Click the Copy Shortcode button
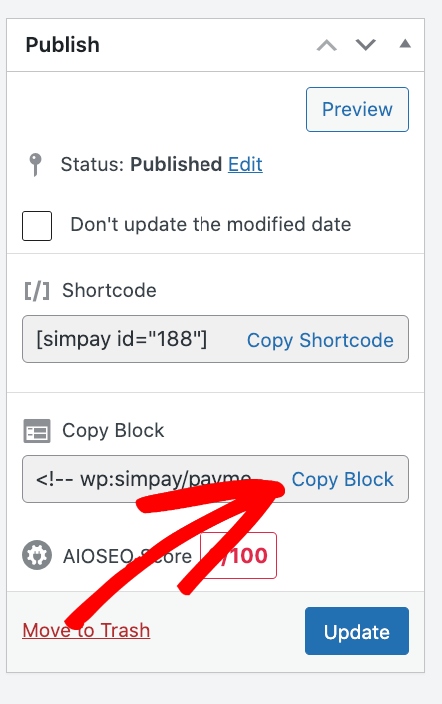Image resolution: width=442 pixels, height=704 pixels. (x=320, y=340)
